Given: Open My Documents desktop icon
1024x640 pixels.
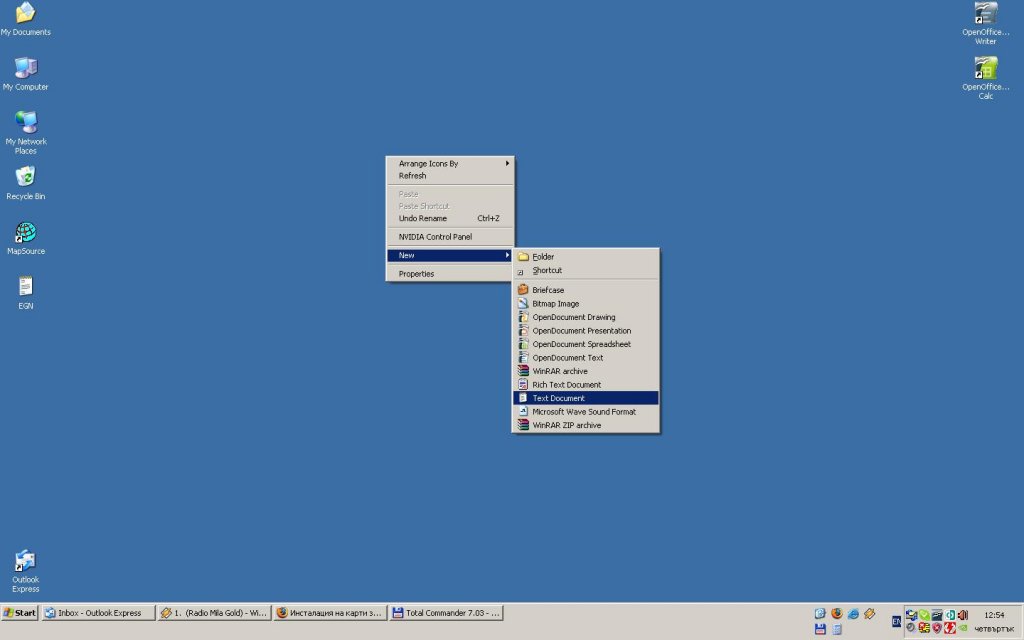Looking at the screenshot, I should point(25,14).
